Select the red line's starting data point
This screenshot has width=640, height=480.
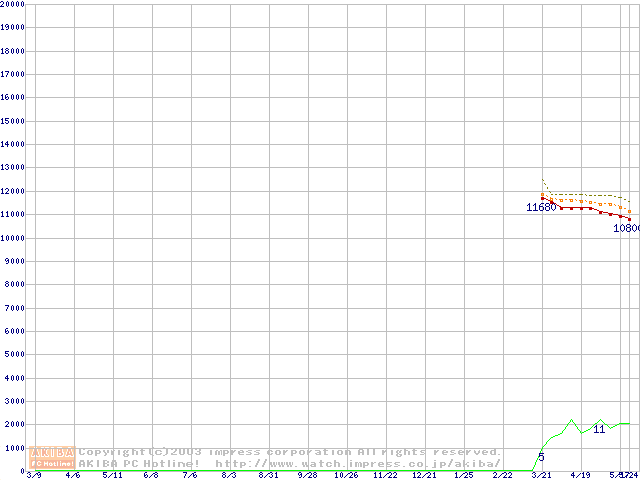[543, 196]
